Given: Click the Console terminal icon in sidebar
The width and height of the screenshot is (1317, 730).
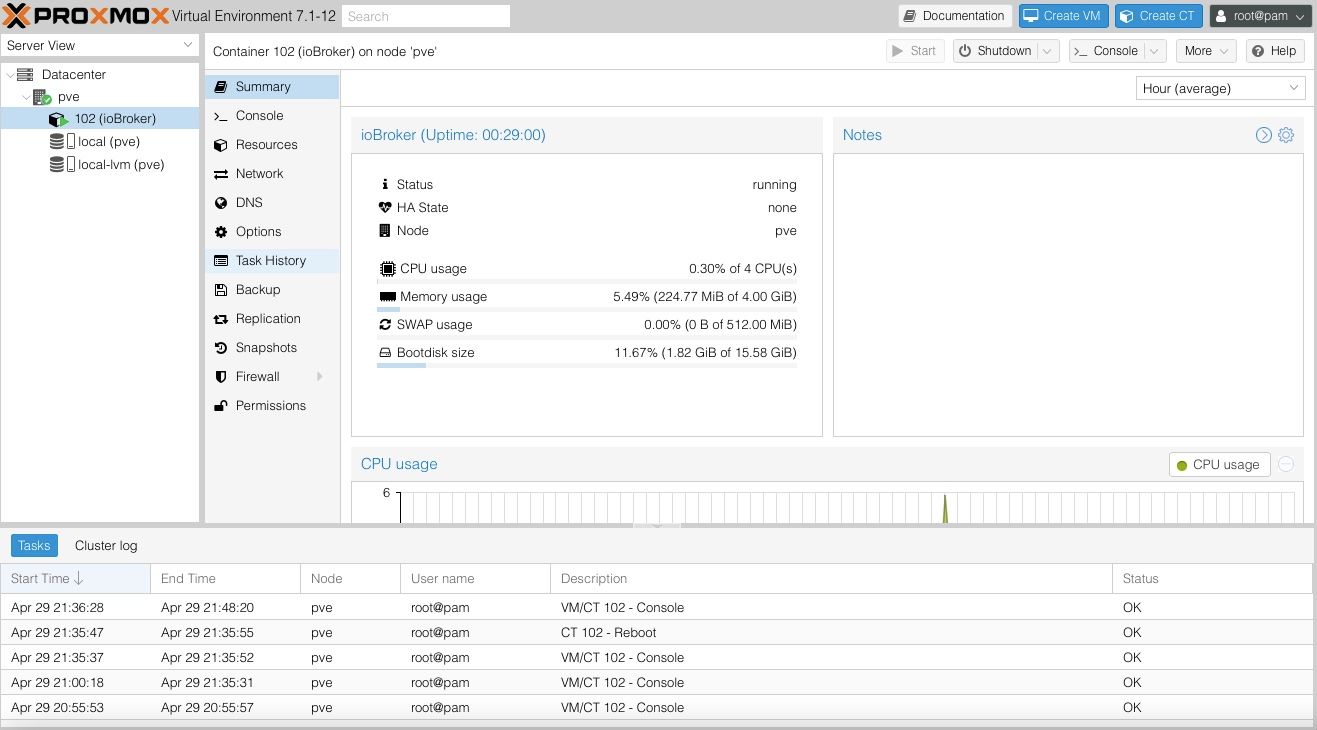Looking at the screenshot, I should point(221,116).
